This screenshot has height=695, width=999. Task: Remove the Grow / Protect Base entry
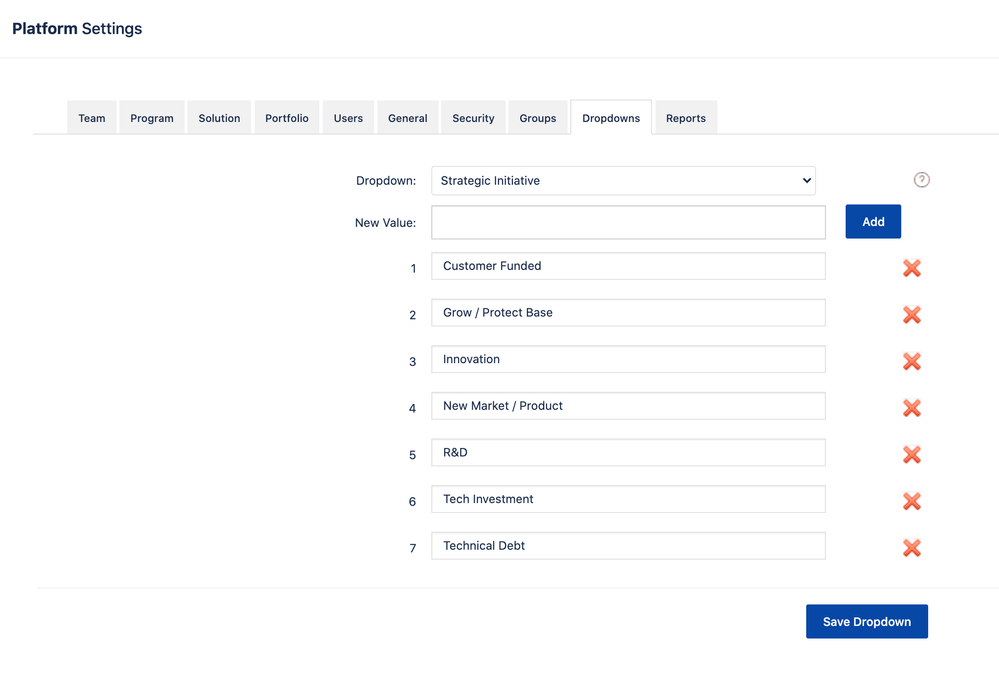pyautogui.click(x=912, y=315)
